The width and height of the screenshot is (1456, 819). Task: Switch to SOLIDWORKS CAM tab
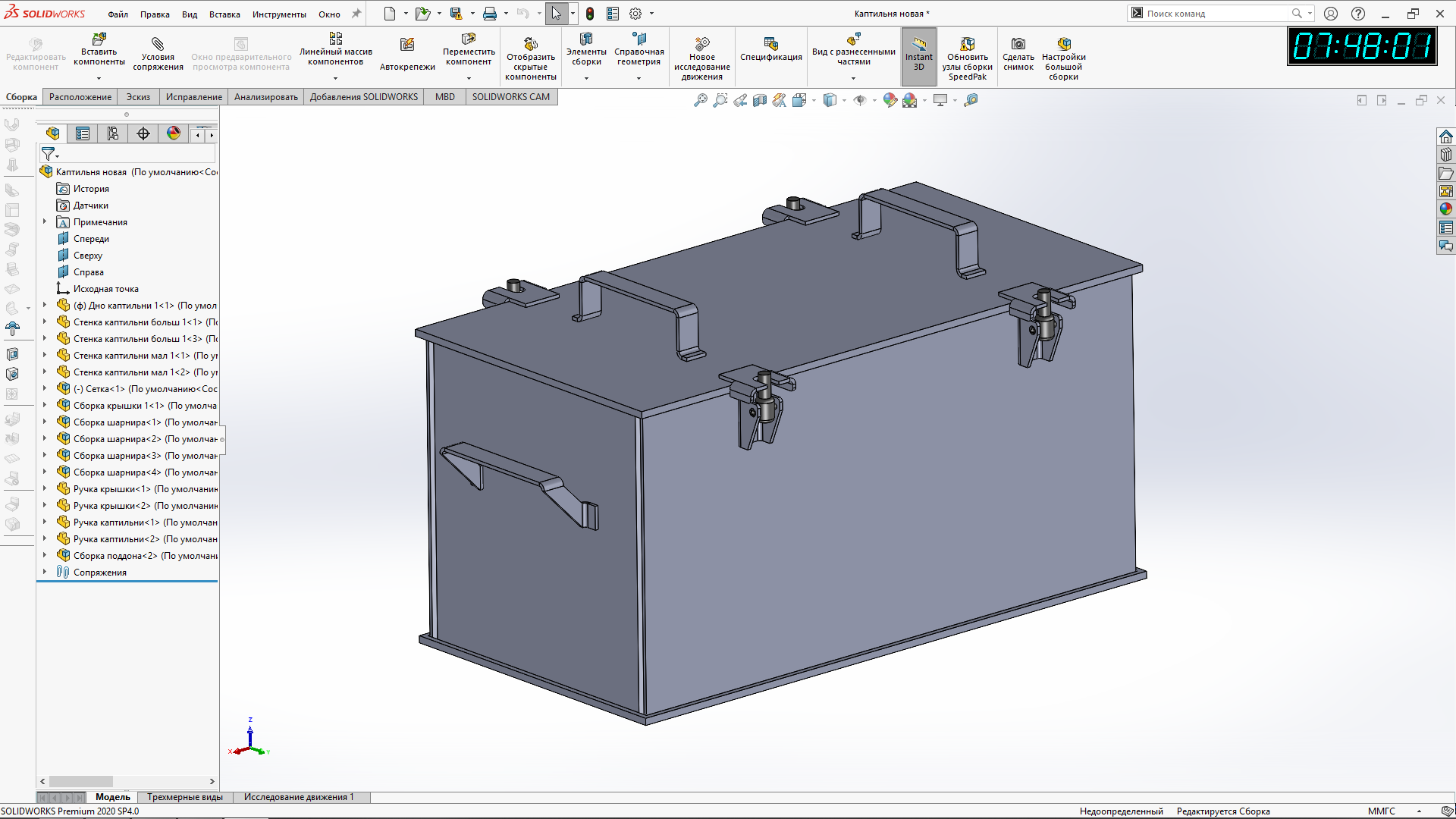(x=511, y=97)
